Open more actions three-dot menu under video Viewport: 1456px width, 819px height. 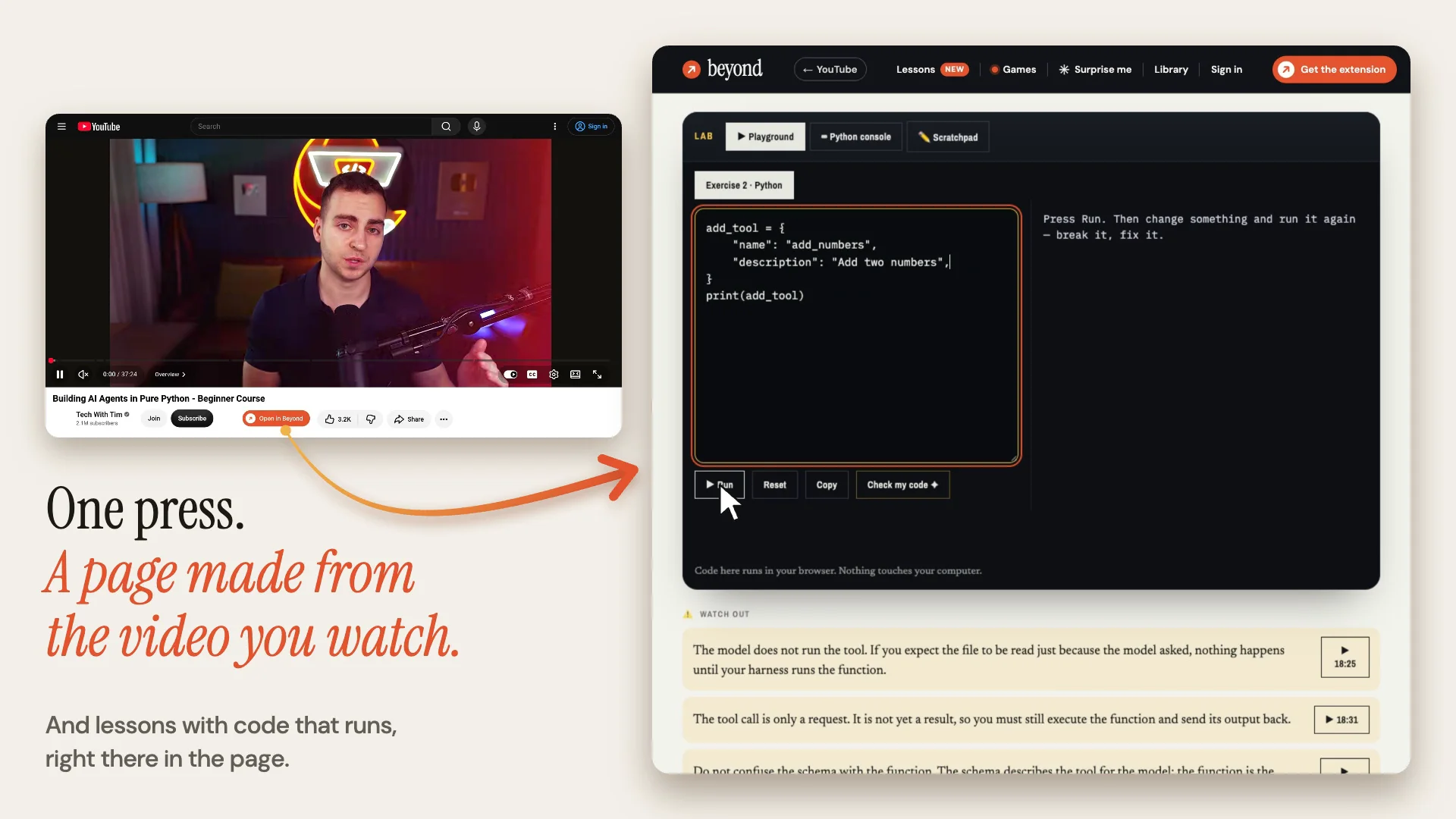coord(444,419)
